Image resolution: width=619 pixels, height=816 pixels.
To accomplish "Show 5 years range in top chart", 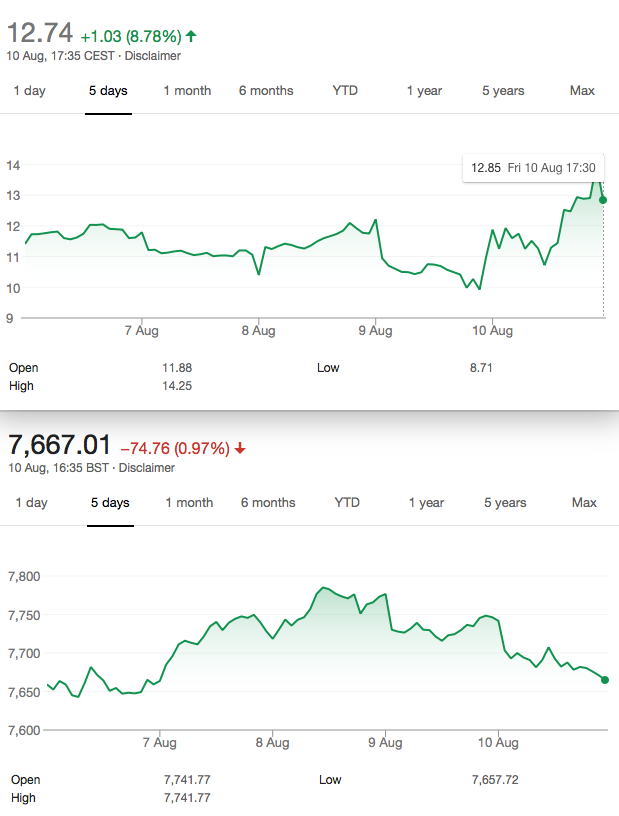I will click(503, 91).
